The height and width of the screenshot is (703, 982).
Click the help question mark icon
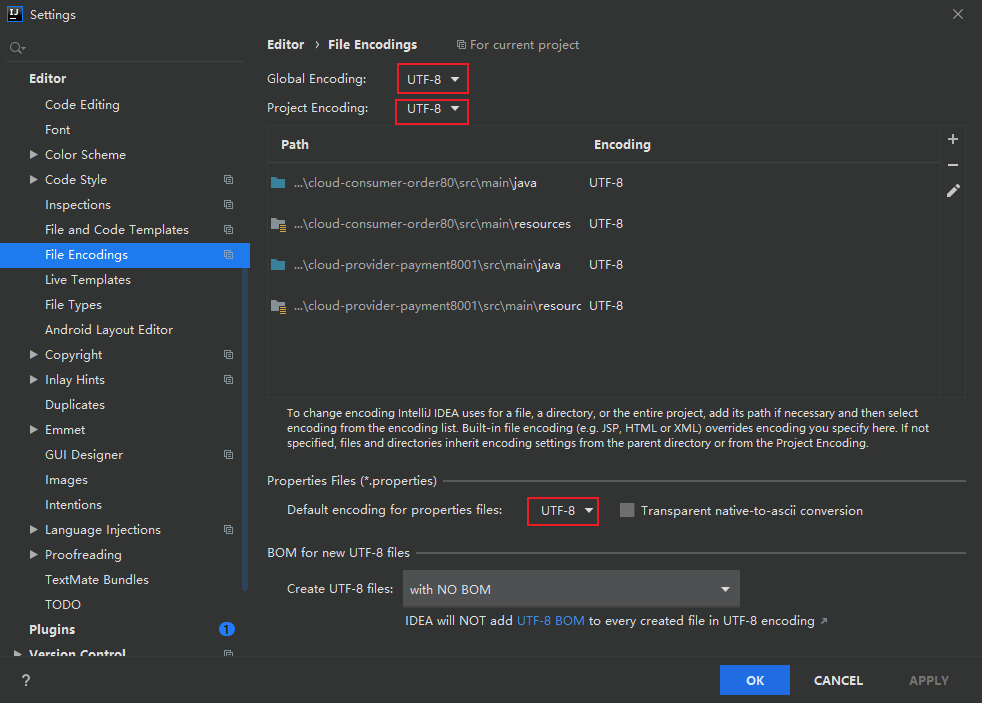[26, 681]
